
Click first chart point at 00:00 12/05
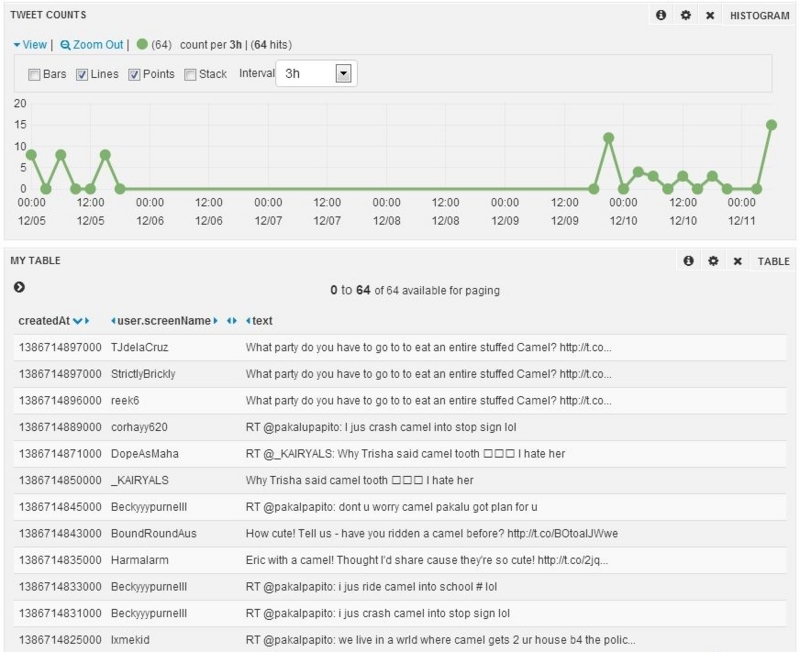click(31, 155)
